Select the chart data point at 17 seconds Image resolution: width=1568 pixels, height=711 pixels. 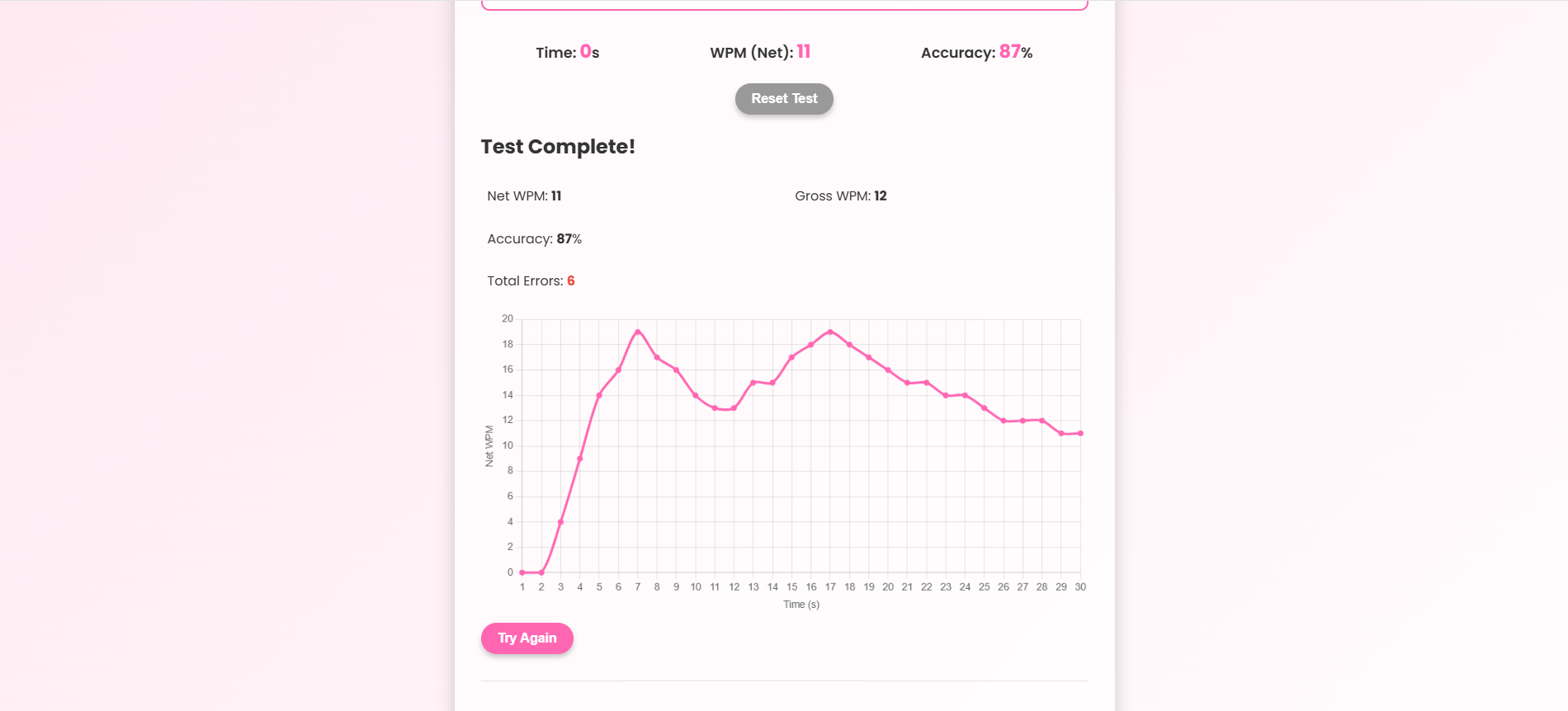point(830,332)
